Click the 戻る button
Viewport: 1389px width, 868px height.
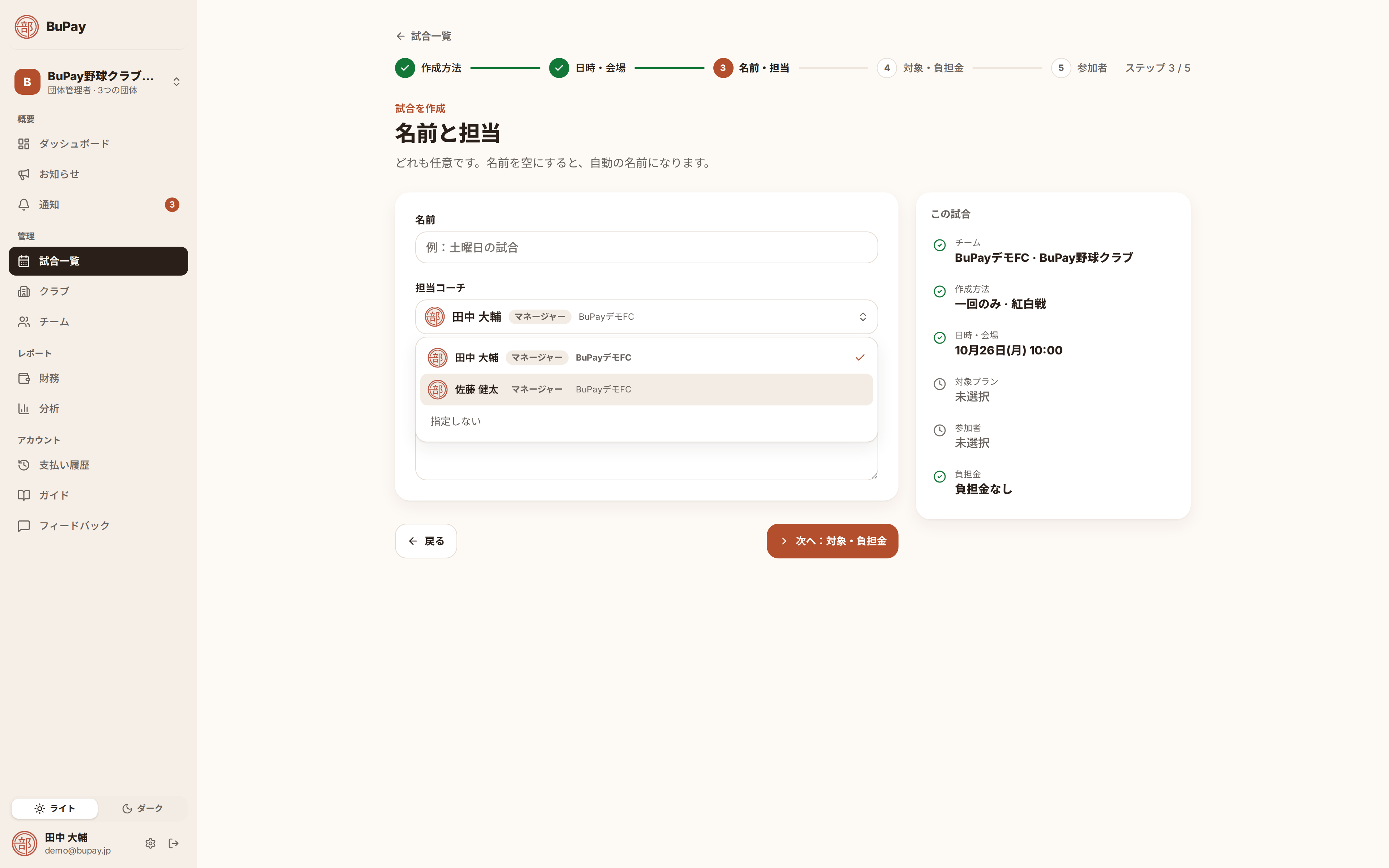(x=426, y=541)
